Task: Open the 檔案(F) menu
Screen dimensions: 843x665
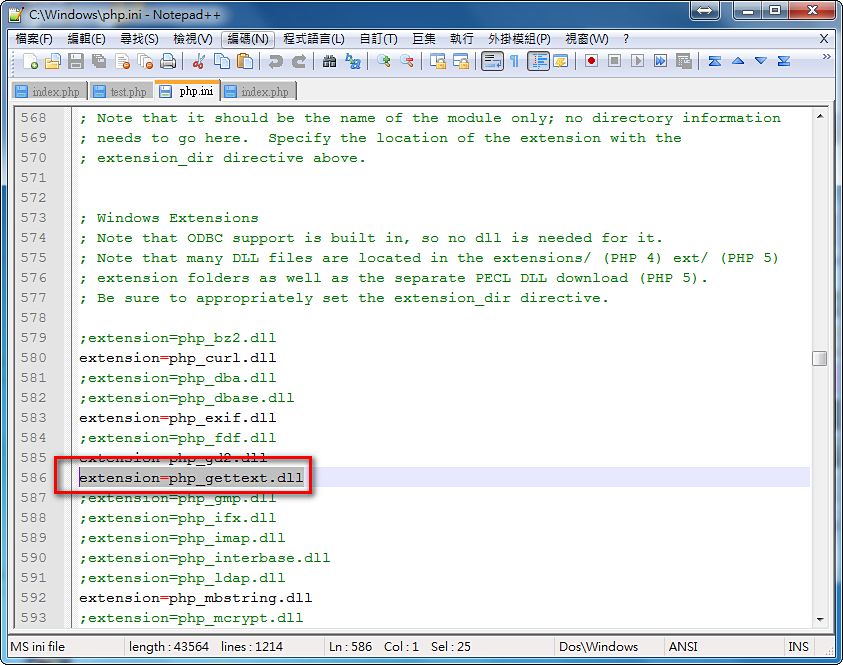Action: [x=34, y=39]
